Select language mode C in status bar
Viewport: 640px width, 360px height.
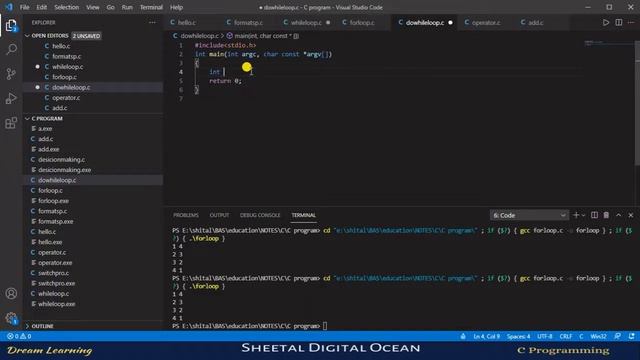pyautogui.click(x=581, y=336)
